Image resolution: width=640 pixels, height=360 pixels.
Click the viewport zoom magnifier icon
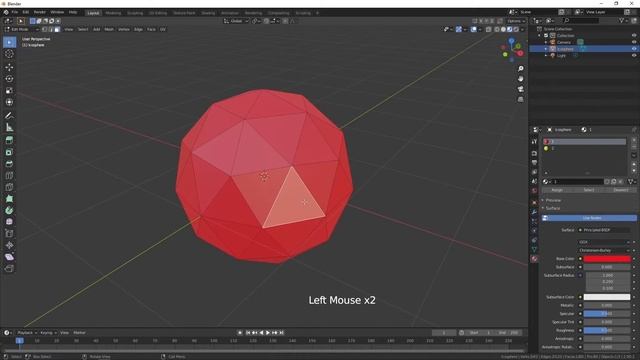(520, 69)
